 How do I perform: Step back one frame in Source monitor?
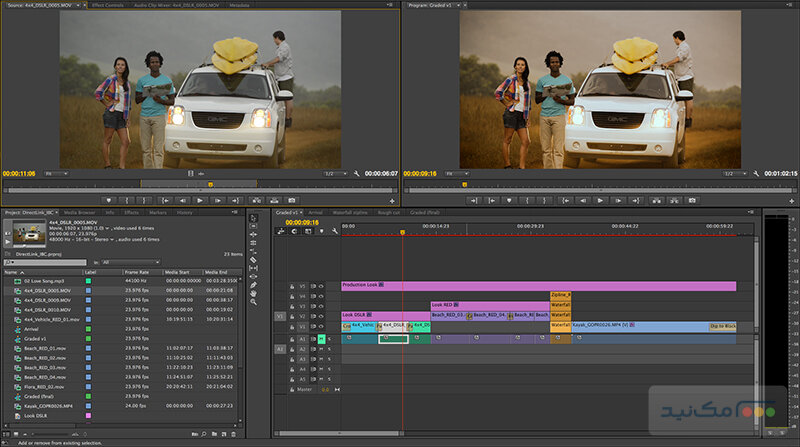pos(182,201)
